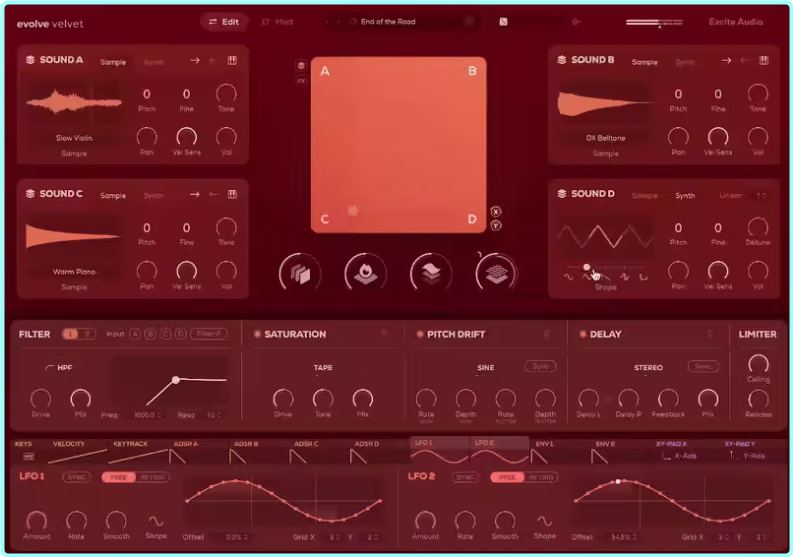Set LFO 2 to FREE mode
The image size is (793, 557).
(507, 477)
